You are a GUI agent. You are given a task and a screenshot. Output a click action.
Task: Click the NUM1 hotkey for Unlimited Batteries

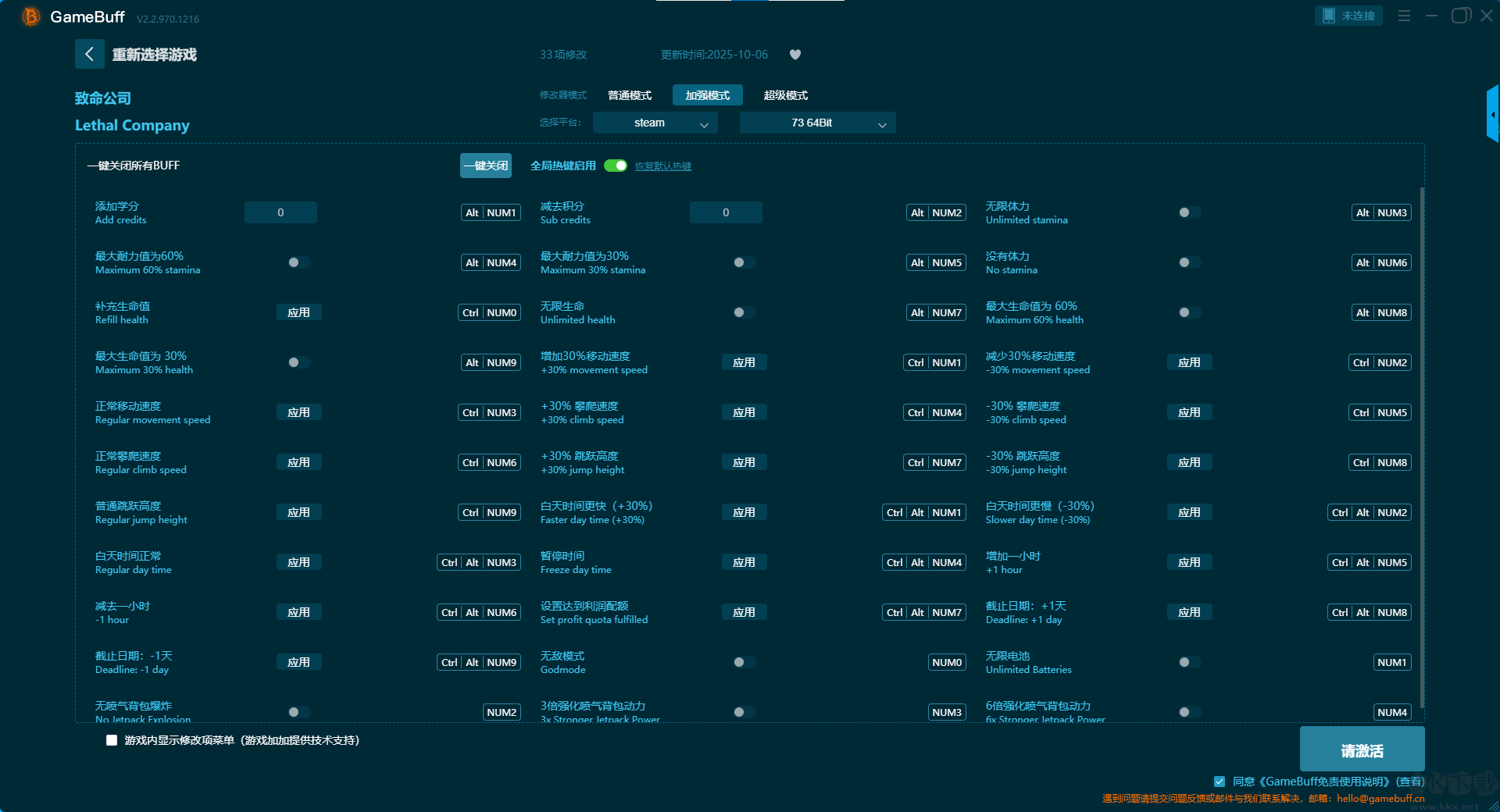click(1392, 662)
